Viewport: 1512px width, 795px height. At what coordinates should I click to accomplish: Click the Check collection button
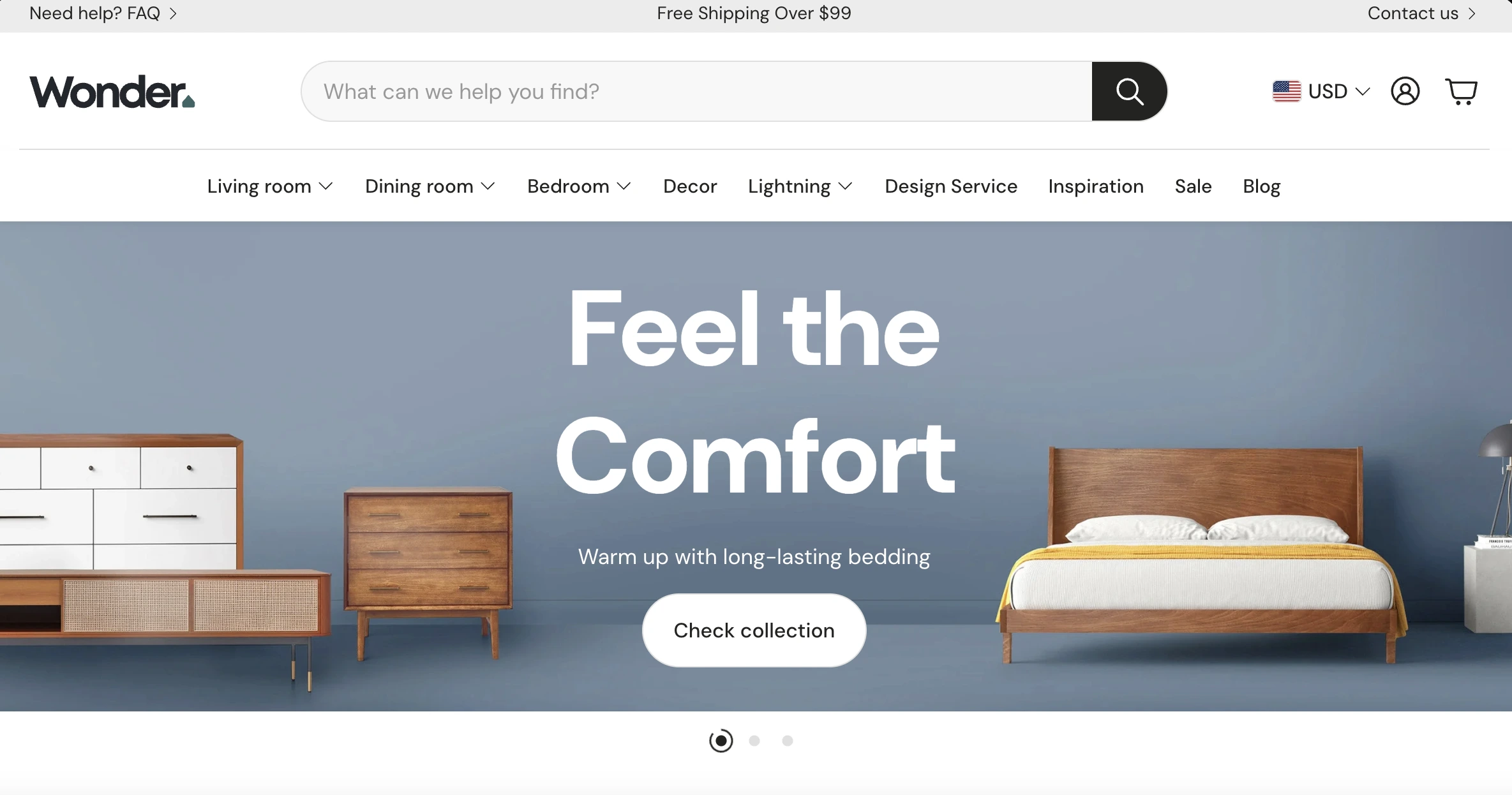pyautogui.click(x=754, y=630)
